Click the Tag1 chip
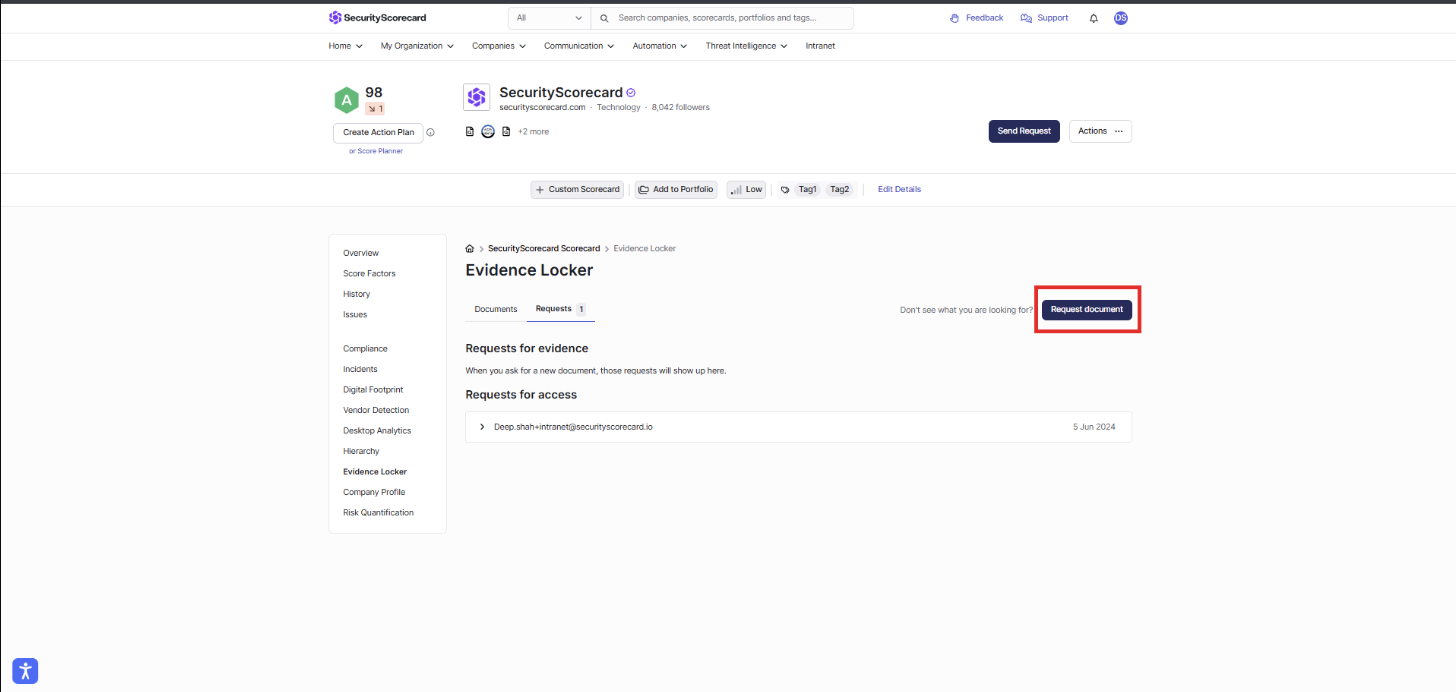 807,189
